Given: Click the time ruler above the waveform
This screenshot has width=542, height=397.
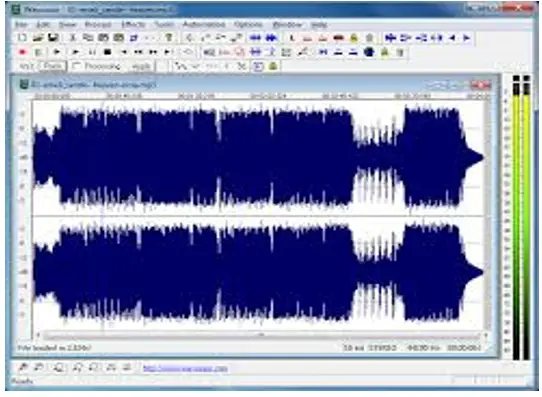Looking at the screenshot, I should coord(262,96).
